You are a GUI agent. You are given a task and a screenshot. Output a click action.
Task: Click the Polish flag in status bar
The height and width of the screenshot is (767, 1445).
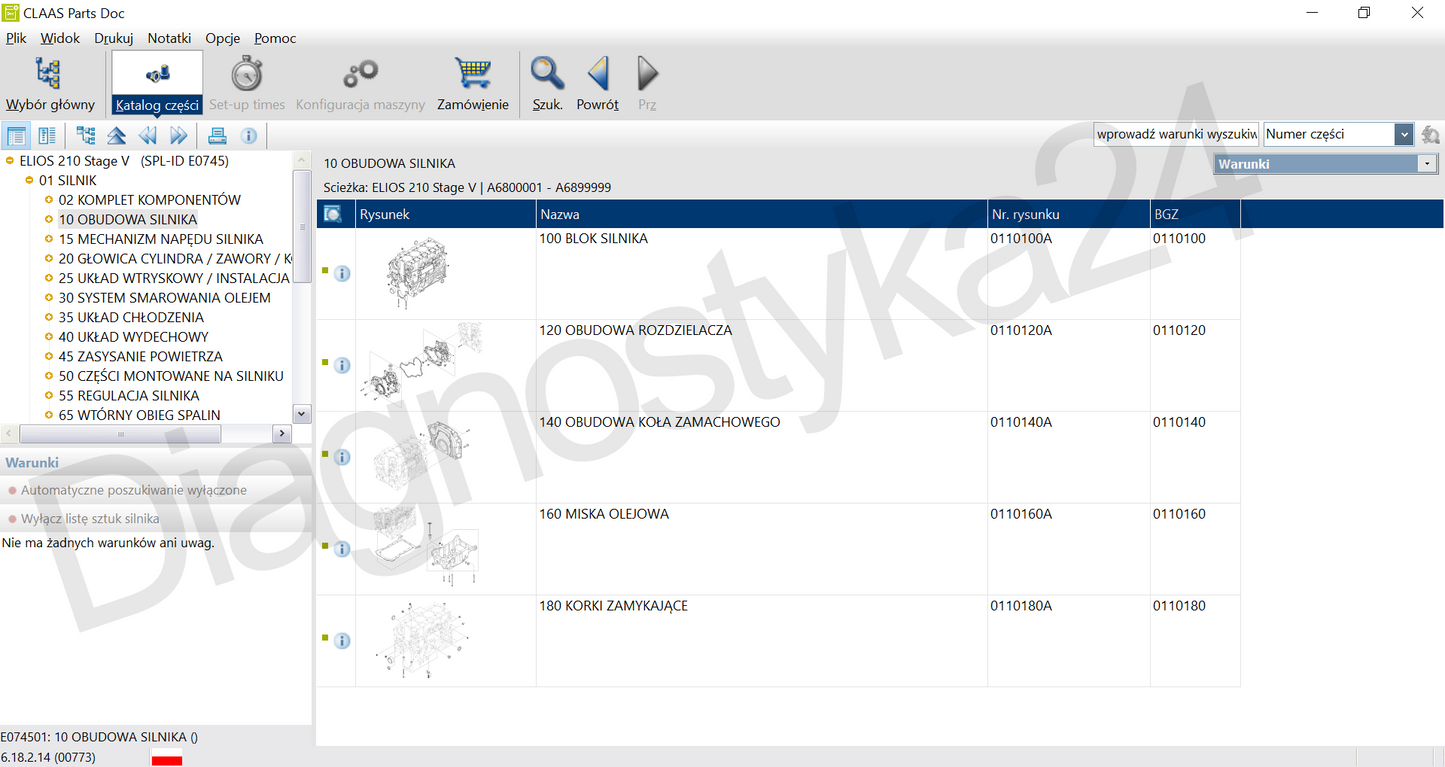click(167, 757)
